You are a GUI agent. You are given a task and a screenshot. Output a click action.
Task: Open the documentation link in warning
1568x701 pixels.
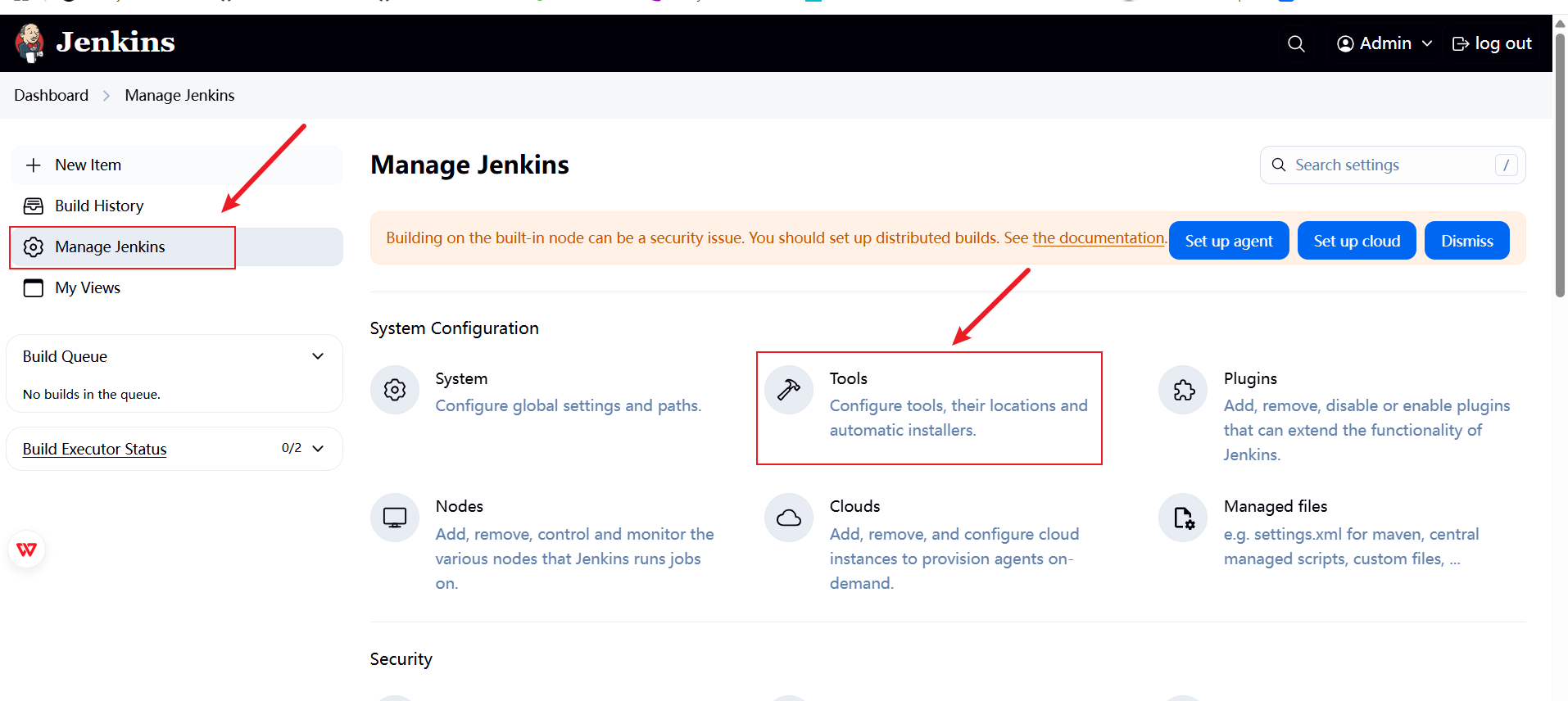[1099, 237]
